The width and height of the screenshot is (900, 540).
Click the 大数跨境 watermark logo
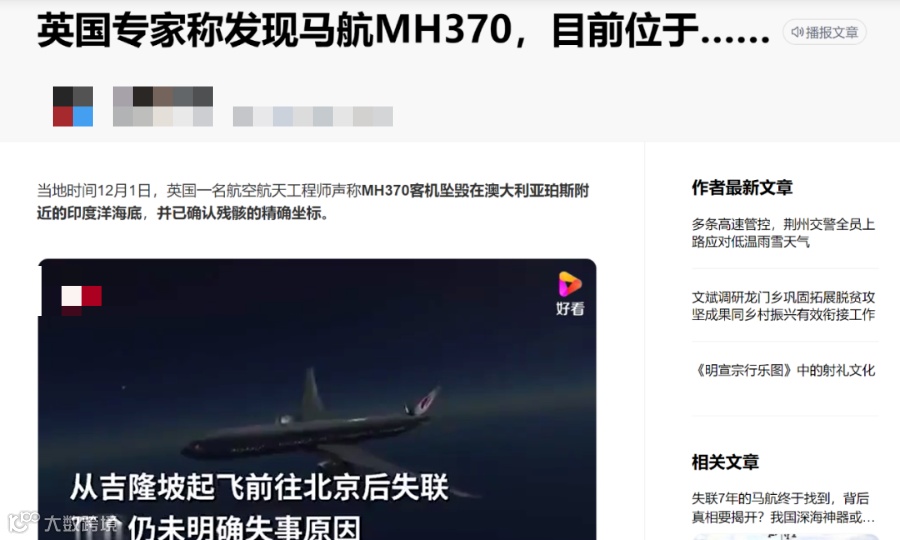coord(63,522)
